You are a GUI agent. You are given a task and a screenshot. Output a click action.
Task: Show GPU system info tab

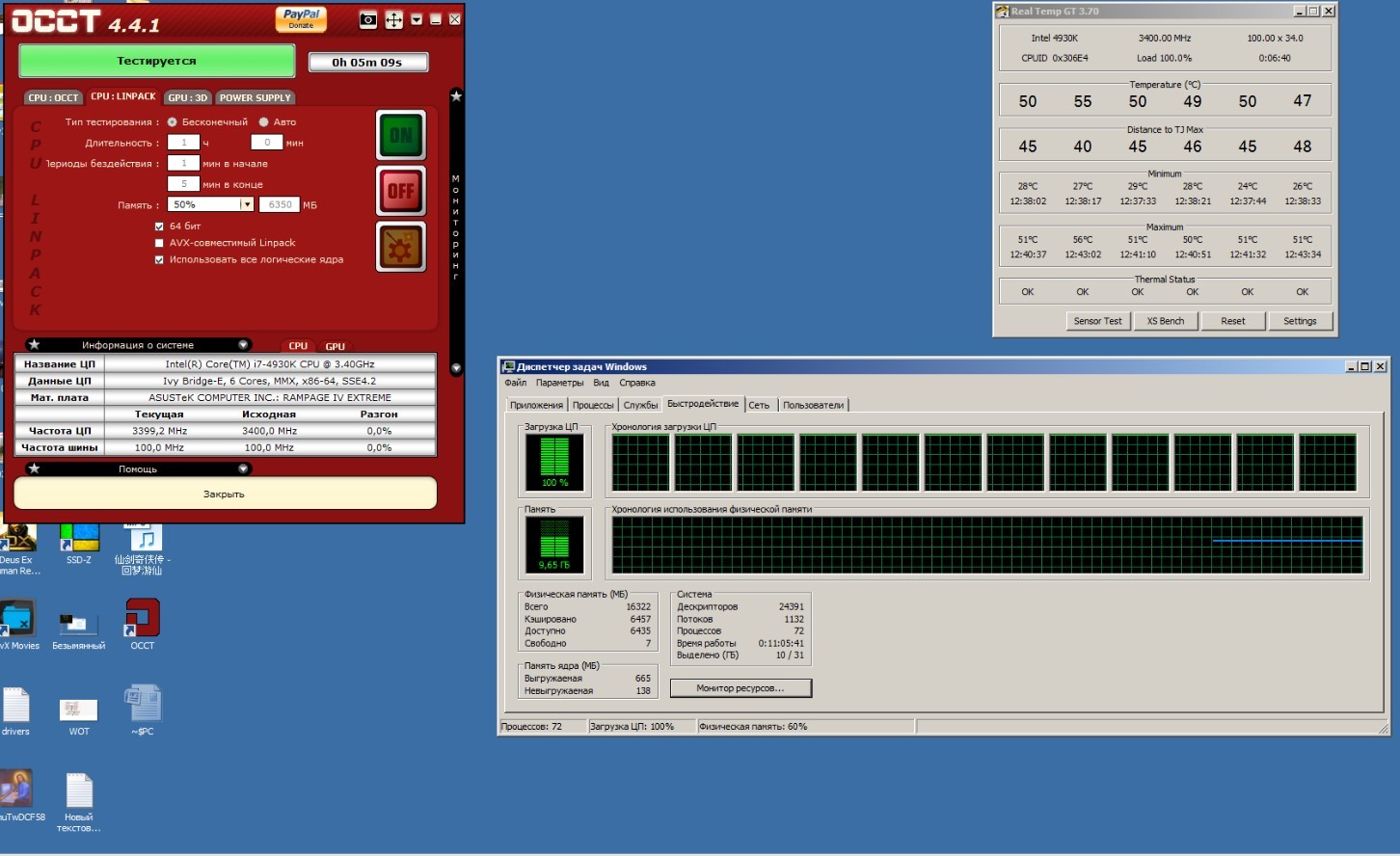pos(335,346)
